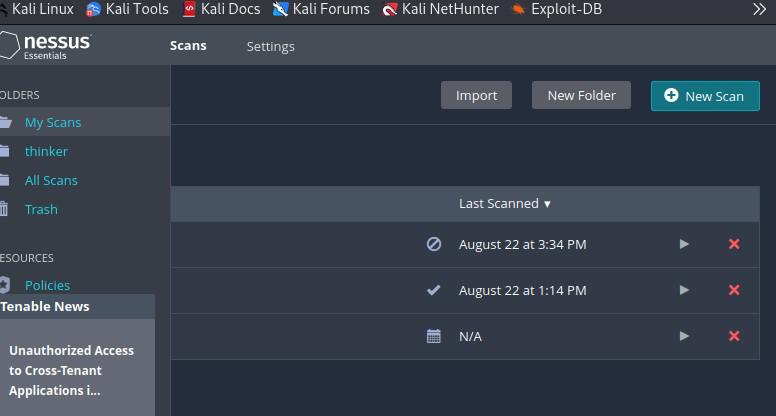The height and width of the screenshot is (416, 776).
Task: Open Kali NetHunter bookmark icon
Action: coord(390,9)
